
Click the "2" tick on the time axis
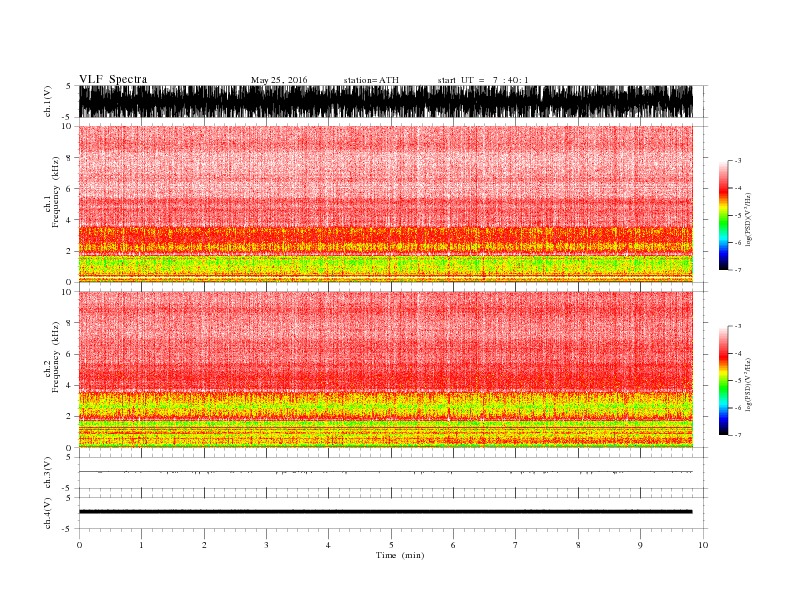(x=204, y=545)
